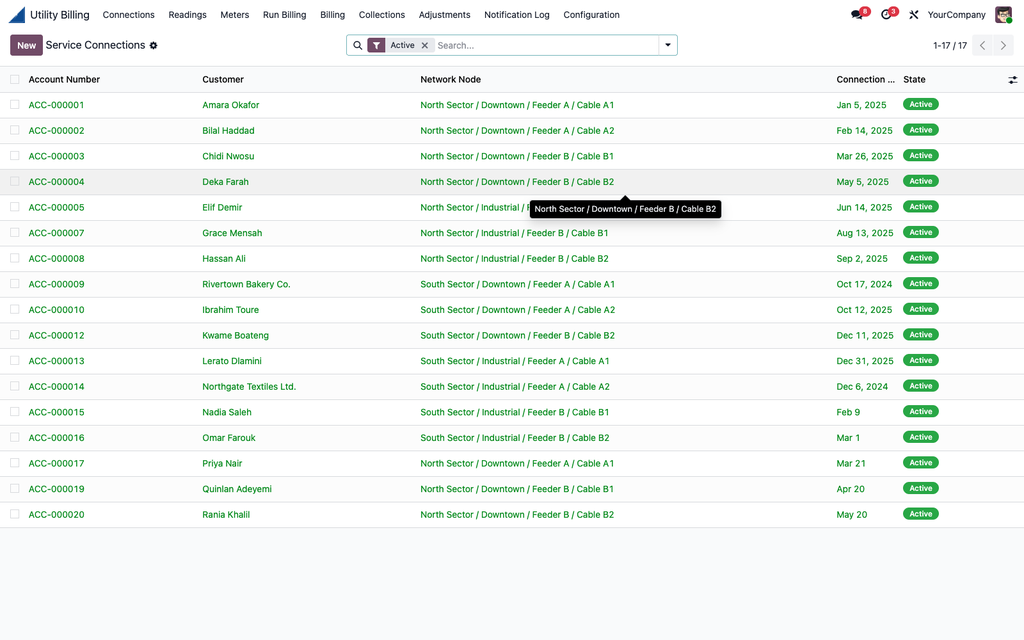Viewport: 1024px width, 640px height.
Task: Click the 1-17 / 17 pager counter
Action: [x=950, y=46]
